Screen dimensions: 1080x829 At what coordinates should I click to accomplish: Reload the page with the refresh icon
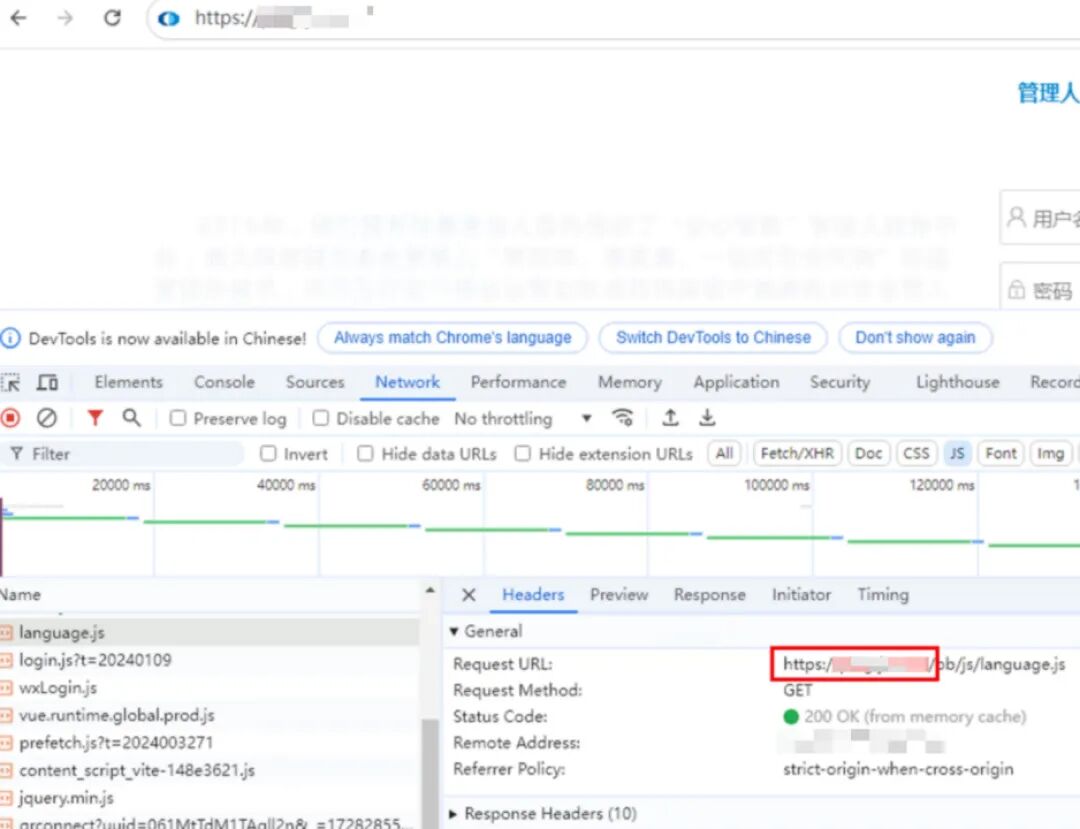point(112,18)
